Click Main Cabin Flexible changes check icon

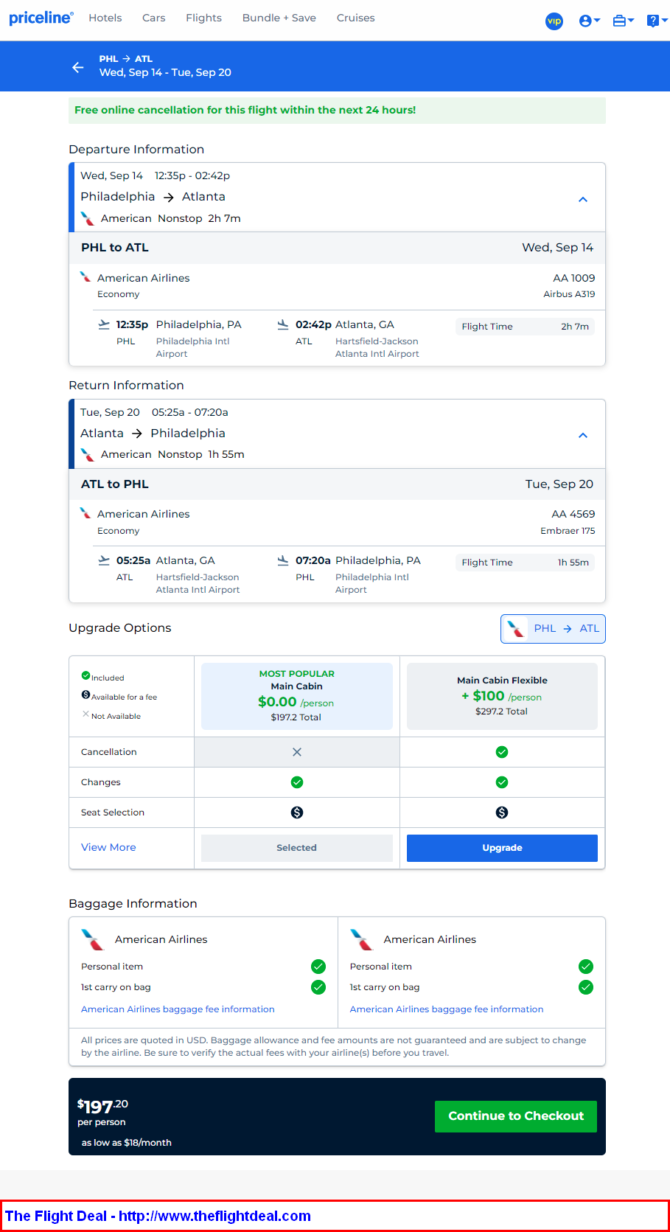pyautogui.click(x=502, y=782)
